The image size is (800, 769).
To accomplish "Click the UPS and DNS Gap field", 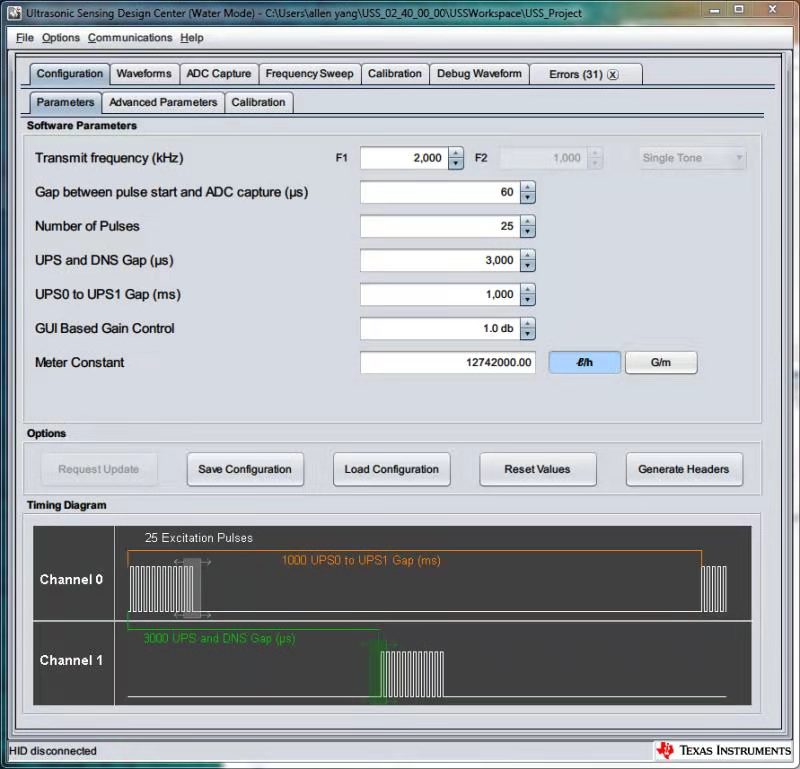I will point(440,261).
